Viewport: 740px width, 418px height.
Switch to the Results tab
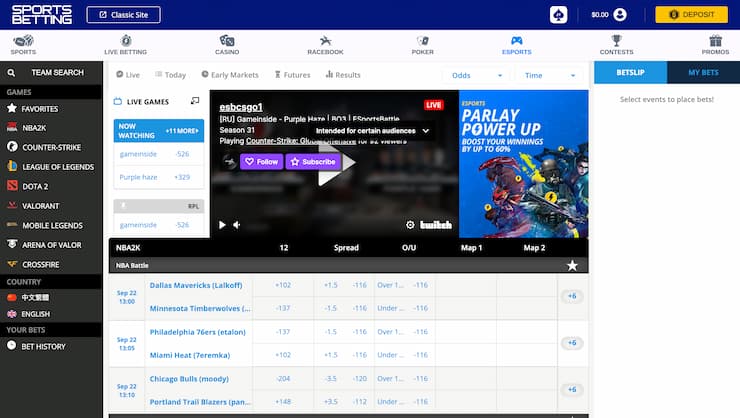click(x=343, y=75)
